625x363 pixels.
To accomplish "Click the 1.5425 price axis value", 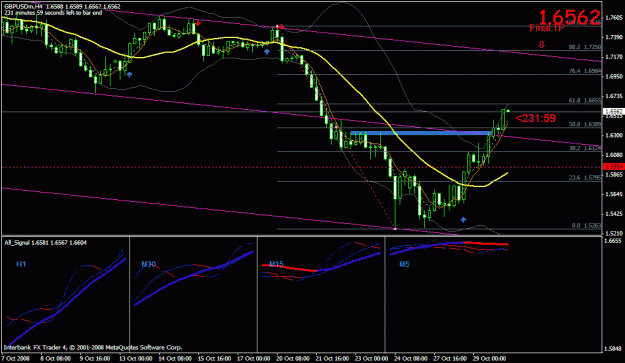I will (x=614, y=214).
